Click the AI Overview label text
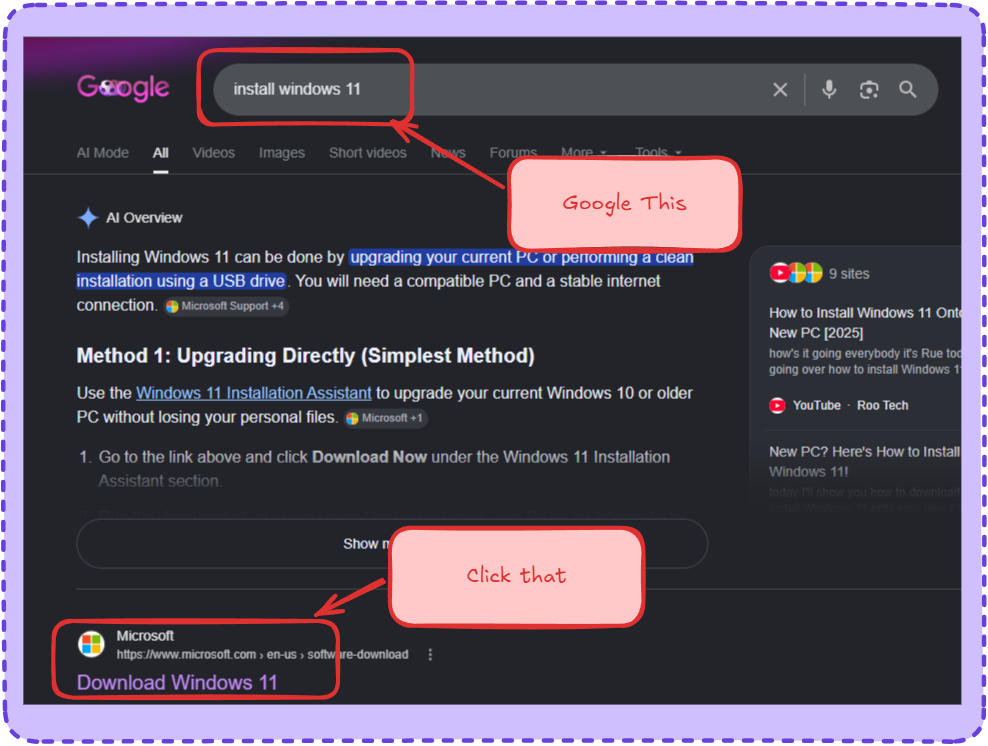988x746 pixels. [x=144, y=218]
